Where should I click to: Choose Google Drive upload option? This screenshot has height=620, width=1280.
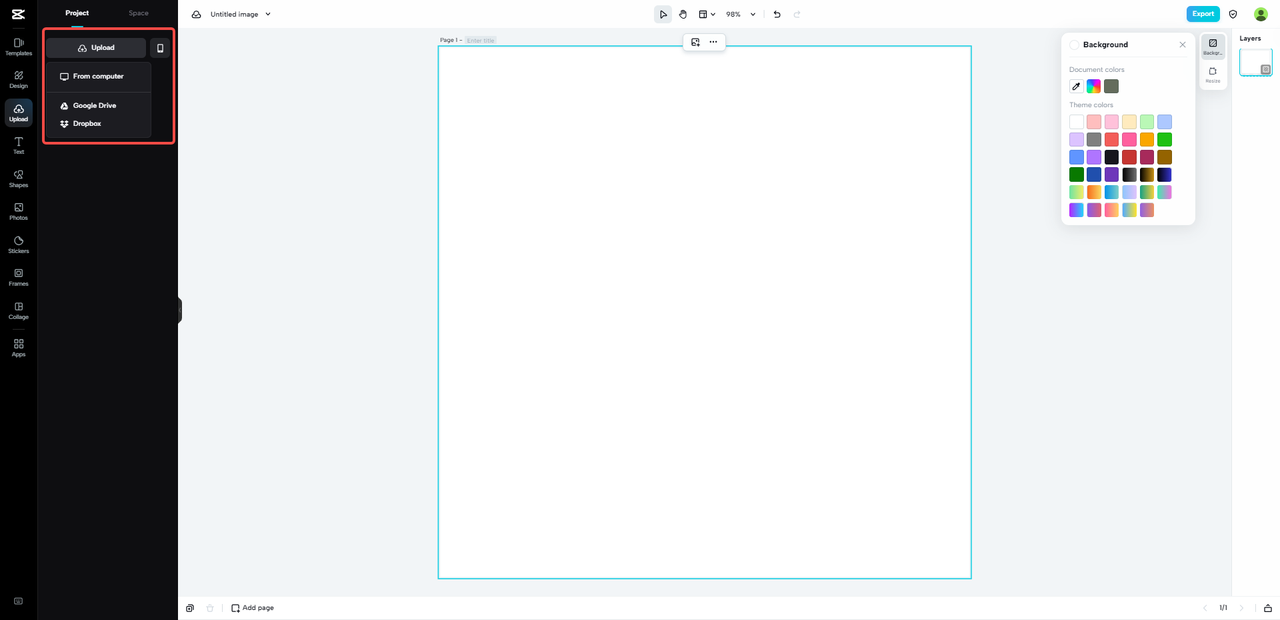pyautogui.click(x=98, y=105)
